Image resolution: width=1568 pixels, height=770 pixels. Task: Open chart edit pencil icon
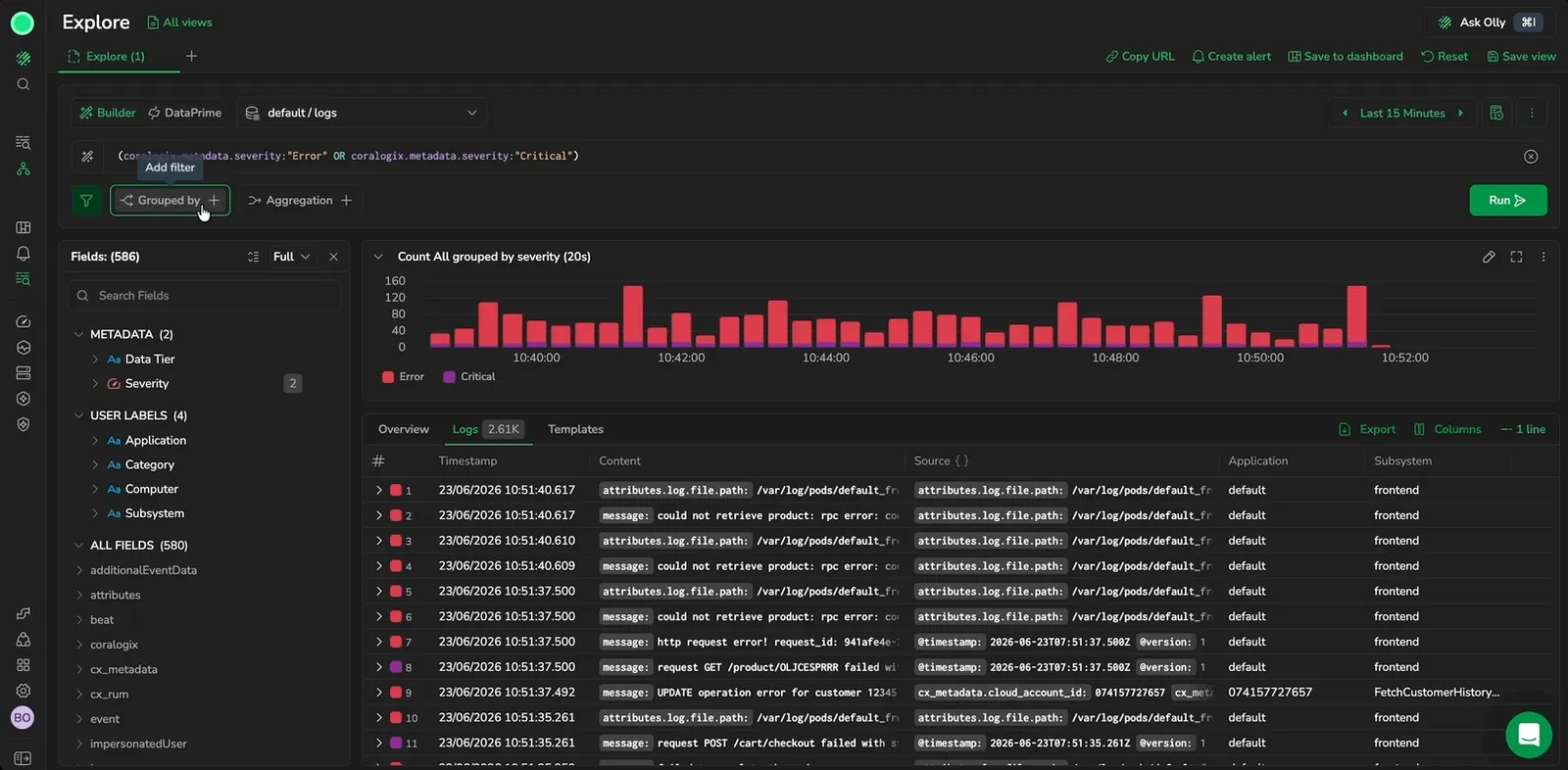point(1489,257)
